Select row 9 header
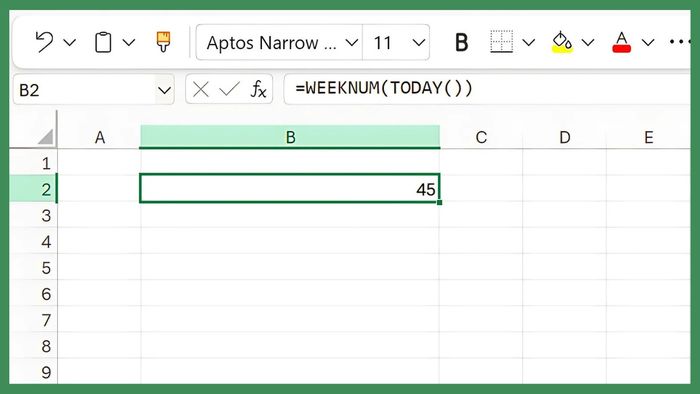 pos(33,371)
